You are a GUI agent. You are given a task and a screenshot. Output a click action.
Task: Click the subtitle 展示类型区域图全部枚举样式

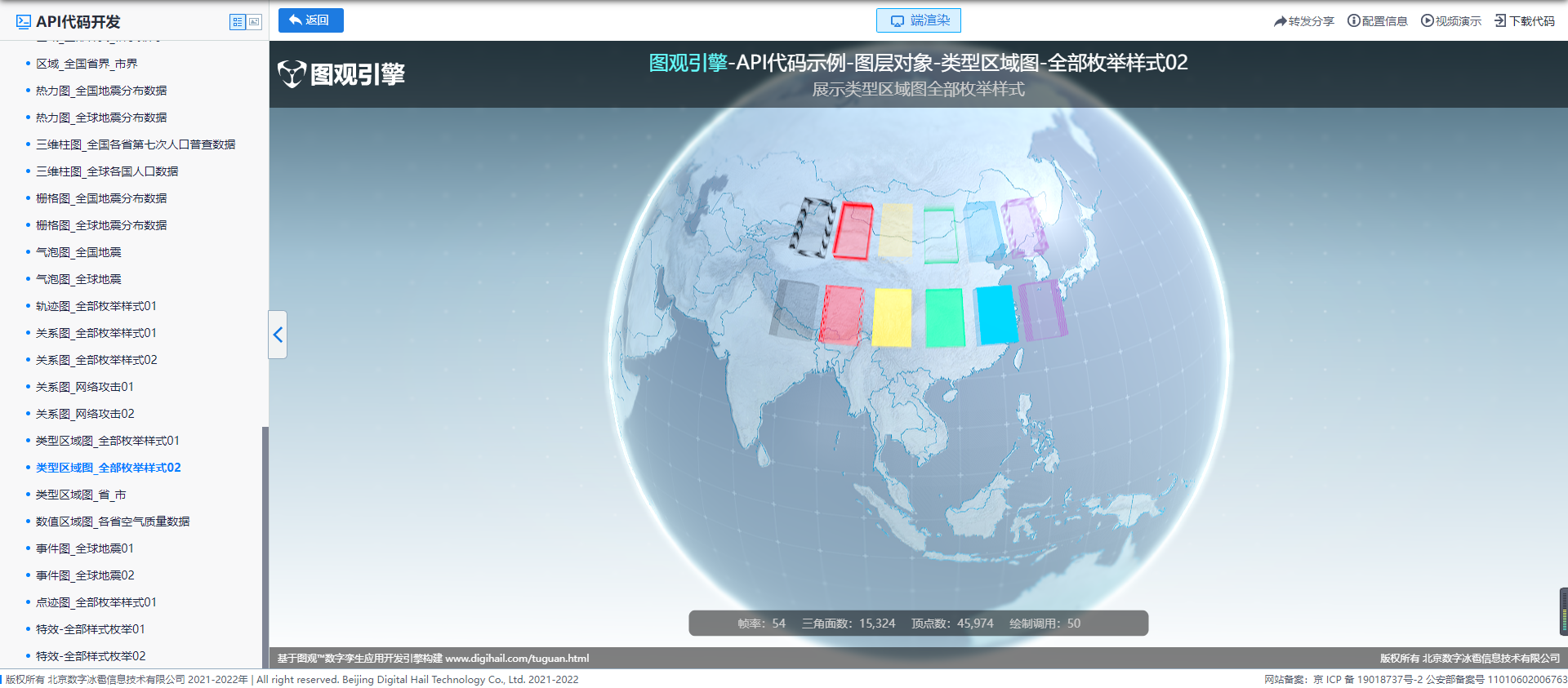(918, 89)
